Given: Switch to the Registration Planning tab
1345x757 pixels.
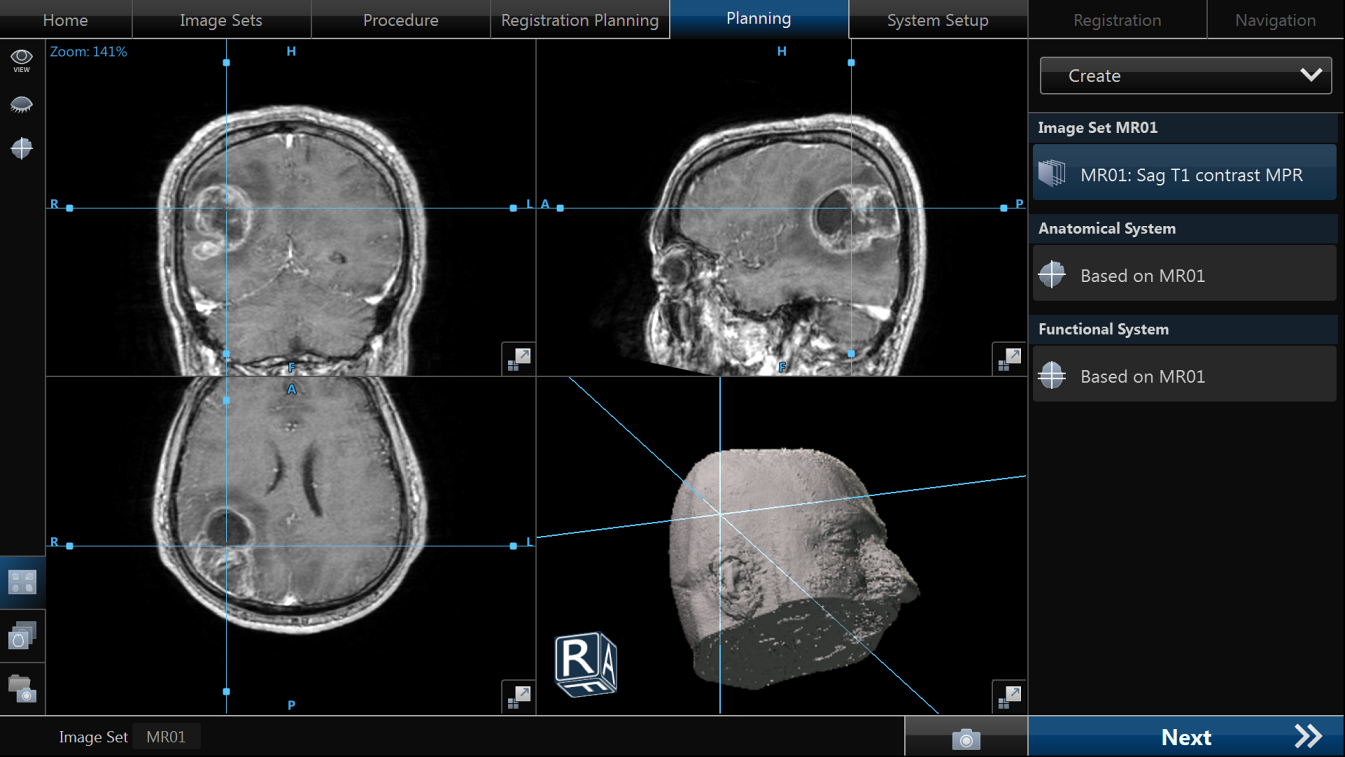Looking at the screenshot, I should tap(579, 20).
